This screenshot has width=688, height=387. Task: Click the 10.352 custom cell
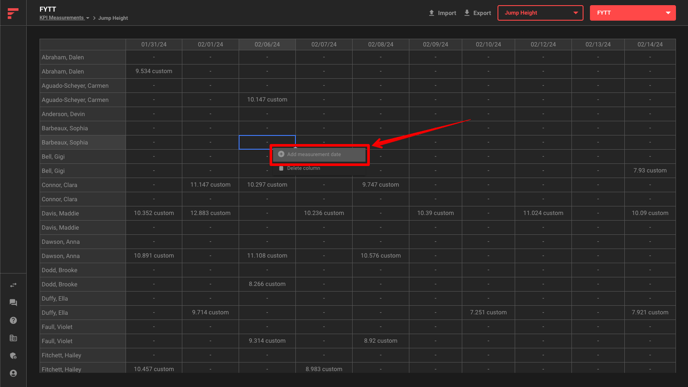click(154, 213)
